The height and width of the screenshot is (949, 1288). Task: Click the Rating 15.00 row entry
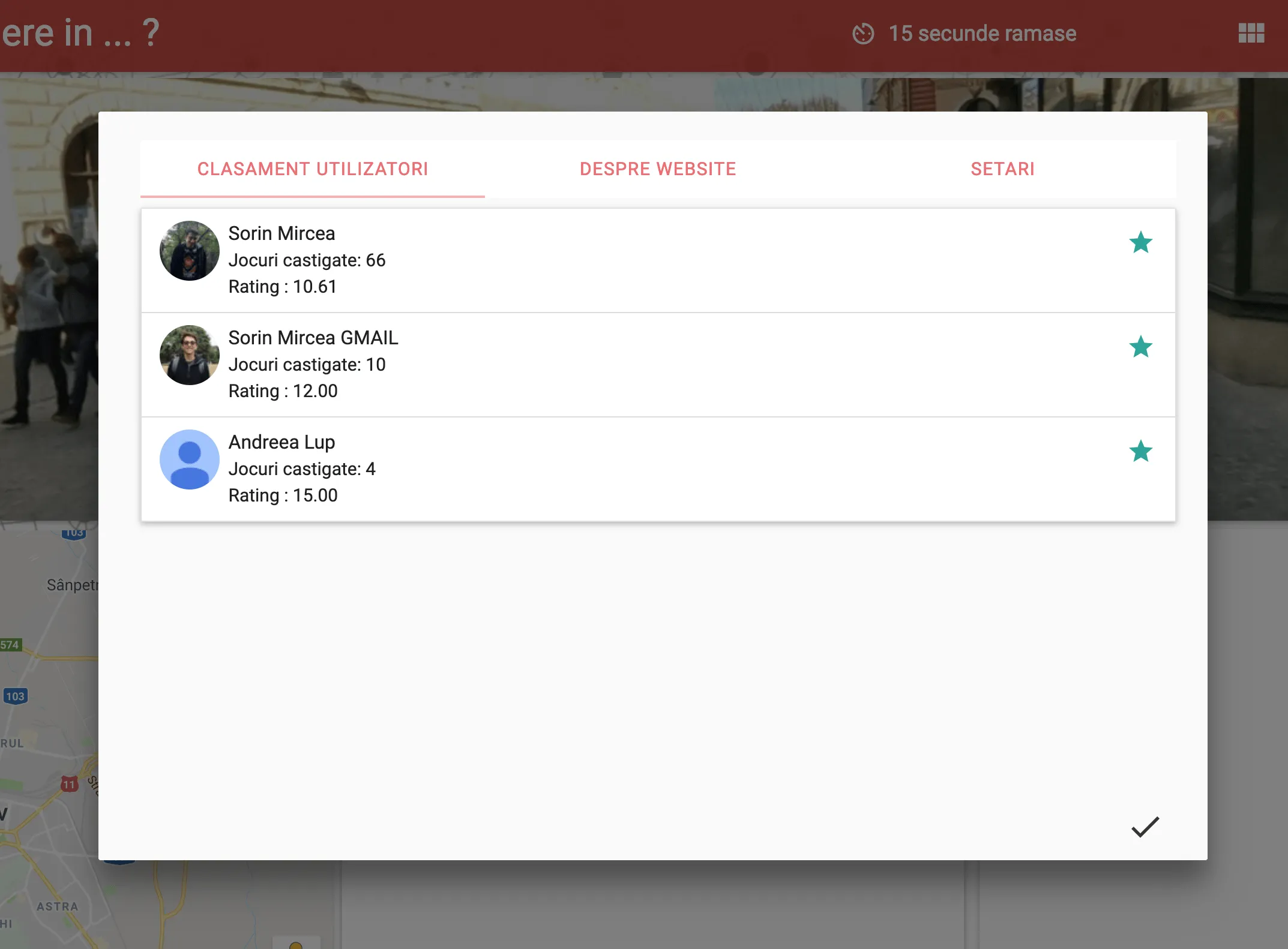tap(283, 495)
